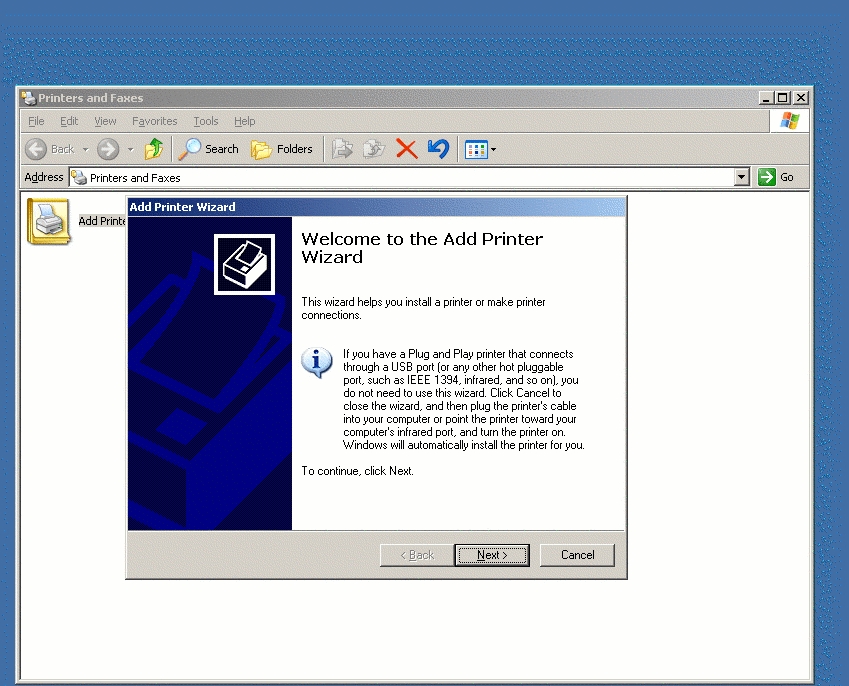Expand the Forward history dropdown arrow
The height and width of the screenshot is (686, 849).
130,149
